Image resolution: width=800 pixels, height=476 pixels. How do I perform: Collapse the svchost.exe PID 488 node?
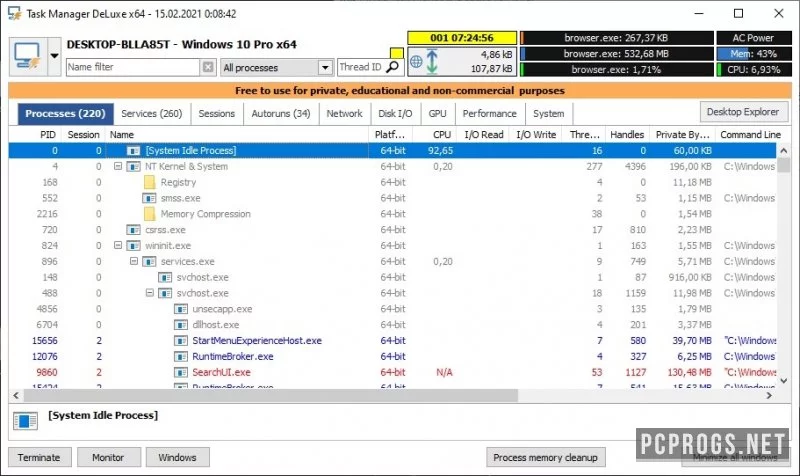click(149, 293)
